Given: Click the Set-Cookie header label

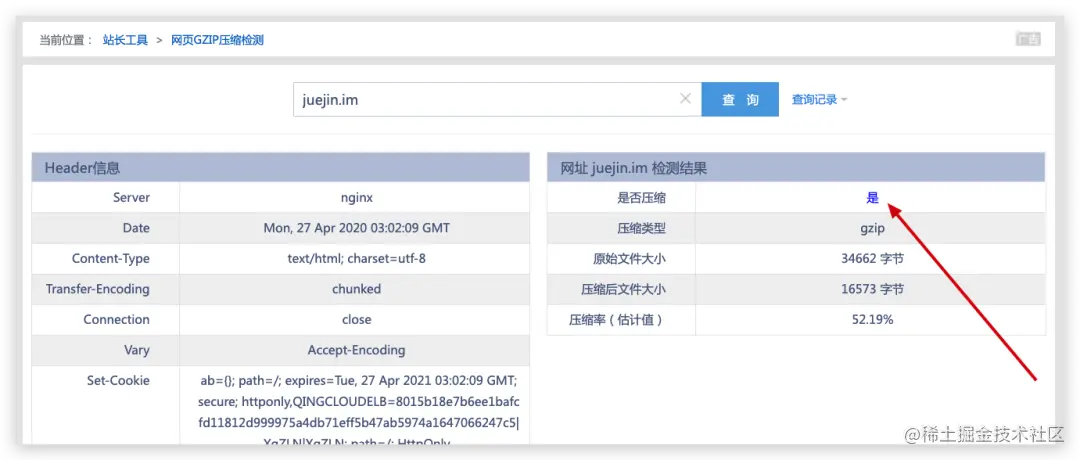Looking at the screenshot, I should pos(118,380).
